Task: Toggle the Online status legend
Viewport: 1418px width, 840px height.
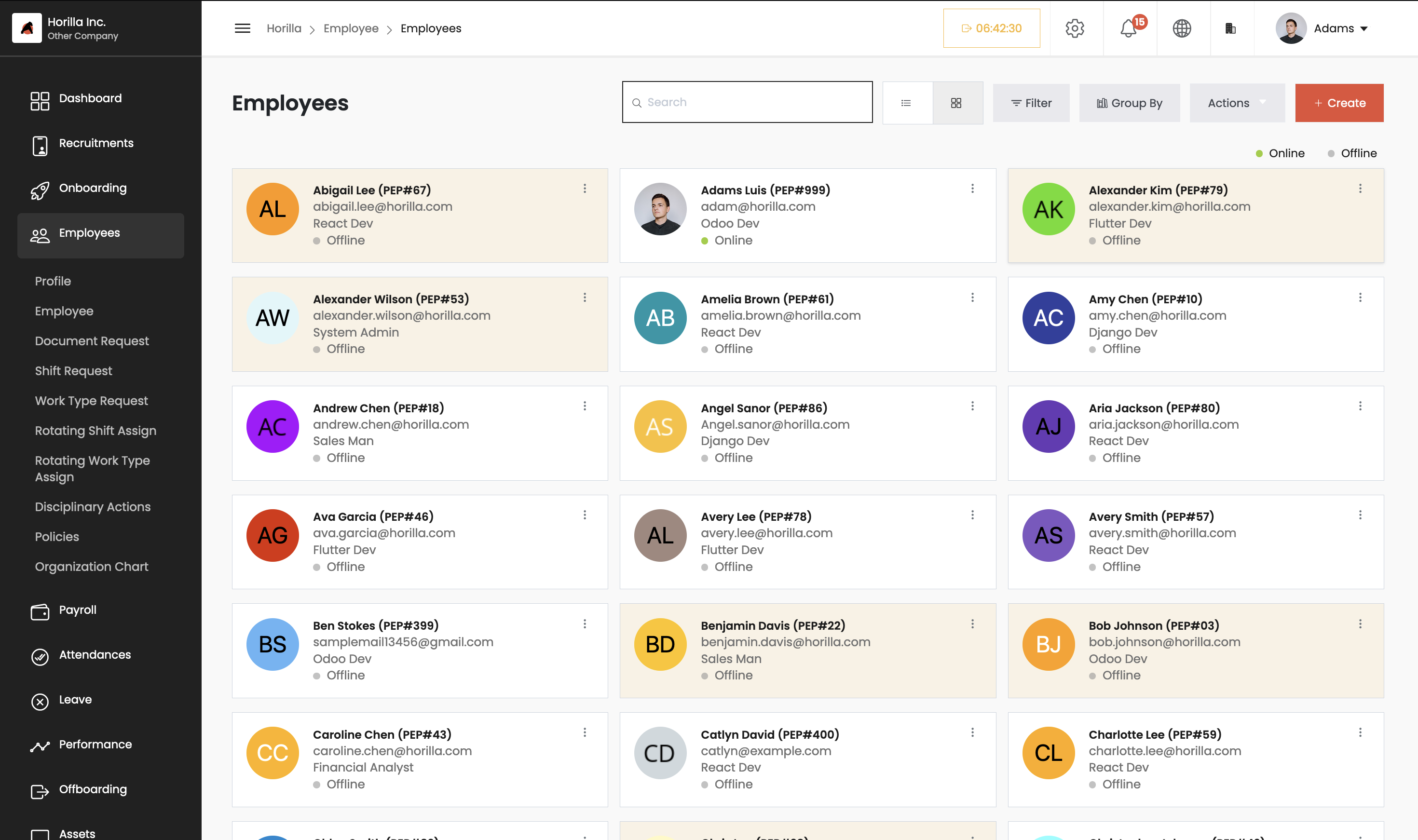Action: pos(1281,153)
